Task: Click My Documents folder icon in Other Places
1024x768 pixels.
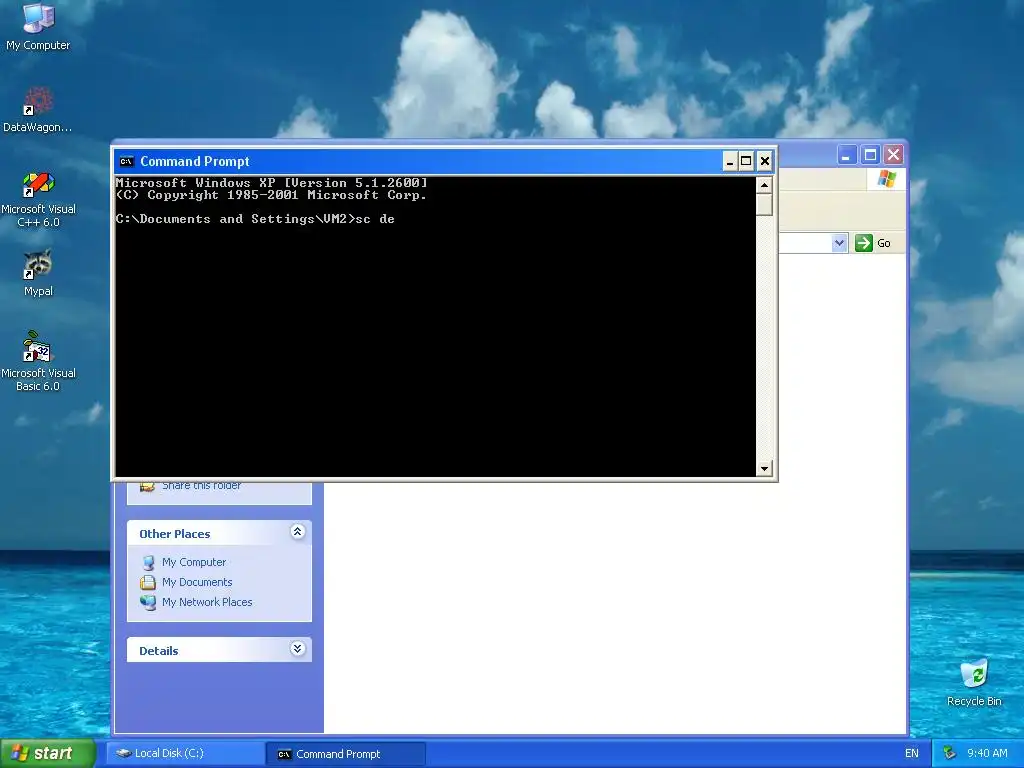Action: (x=148, y=582)
